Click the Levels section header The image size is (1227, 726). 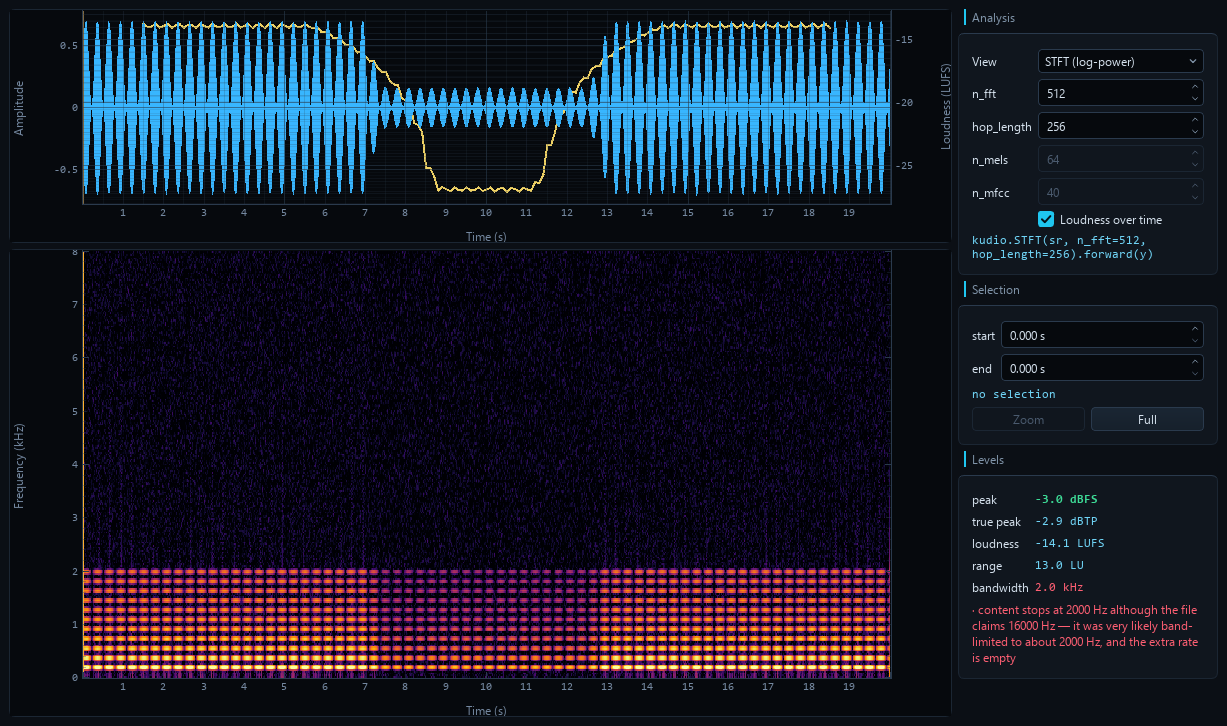point(988,459)
